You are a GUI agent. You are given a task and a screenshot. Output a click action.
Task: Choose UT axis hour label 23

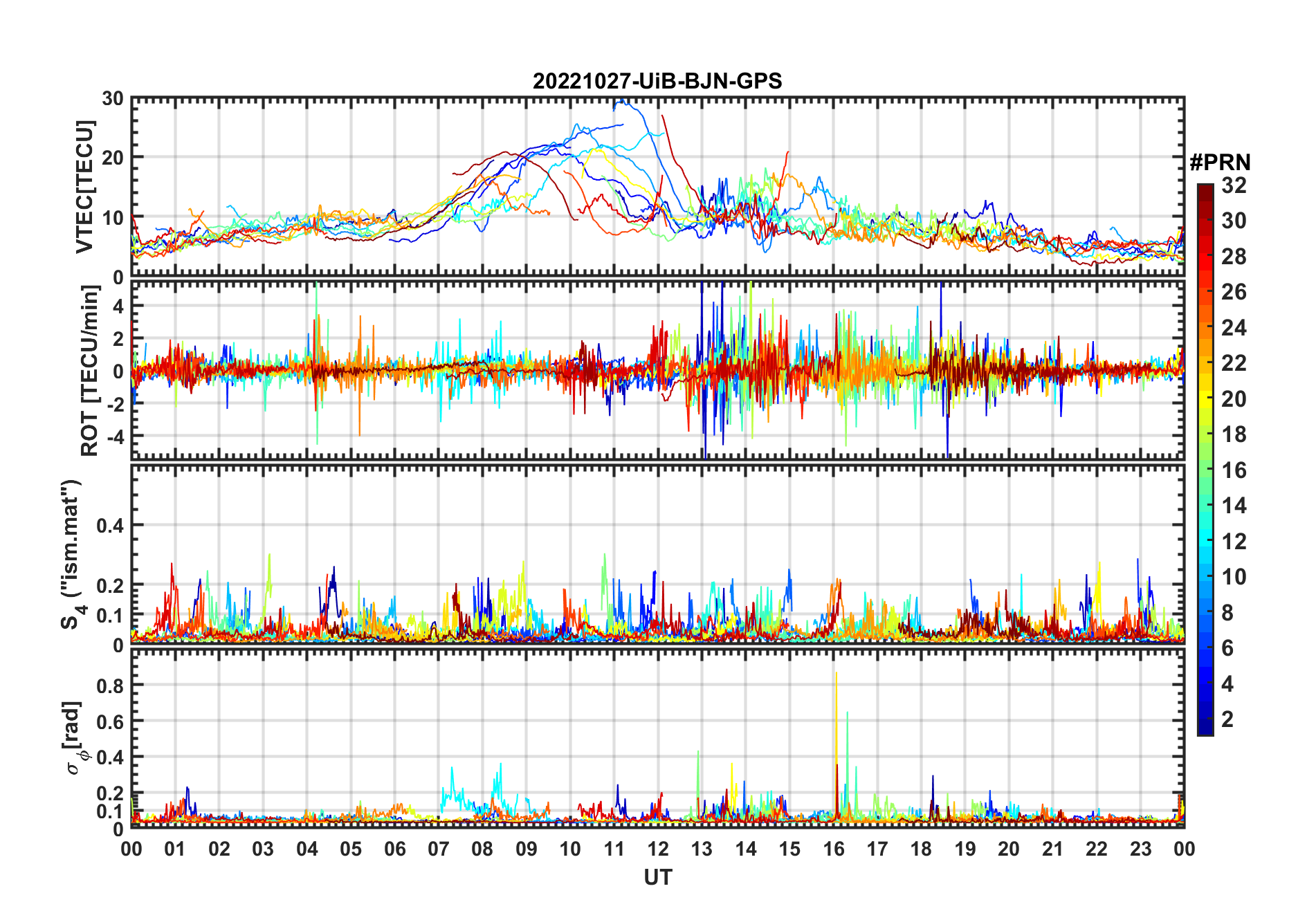[x=1141, y=849]
